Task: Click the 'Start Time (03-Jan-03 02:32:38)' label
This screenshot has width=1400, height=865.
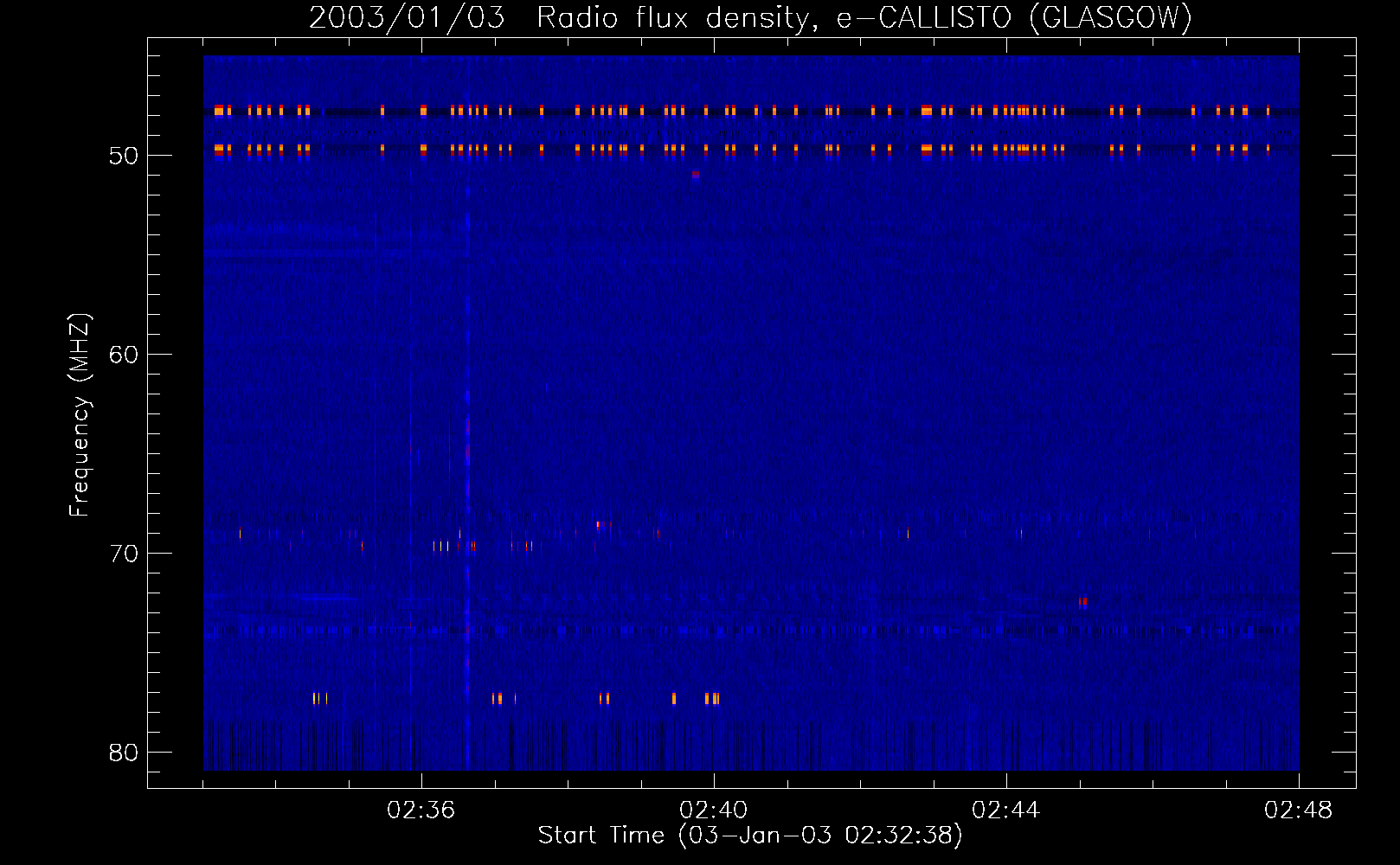Action: click(x=750, y=836)
